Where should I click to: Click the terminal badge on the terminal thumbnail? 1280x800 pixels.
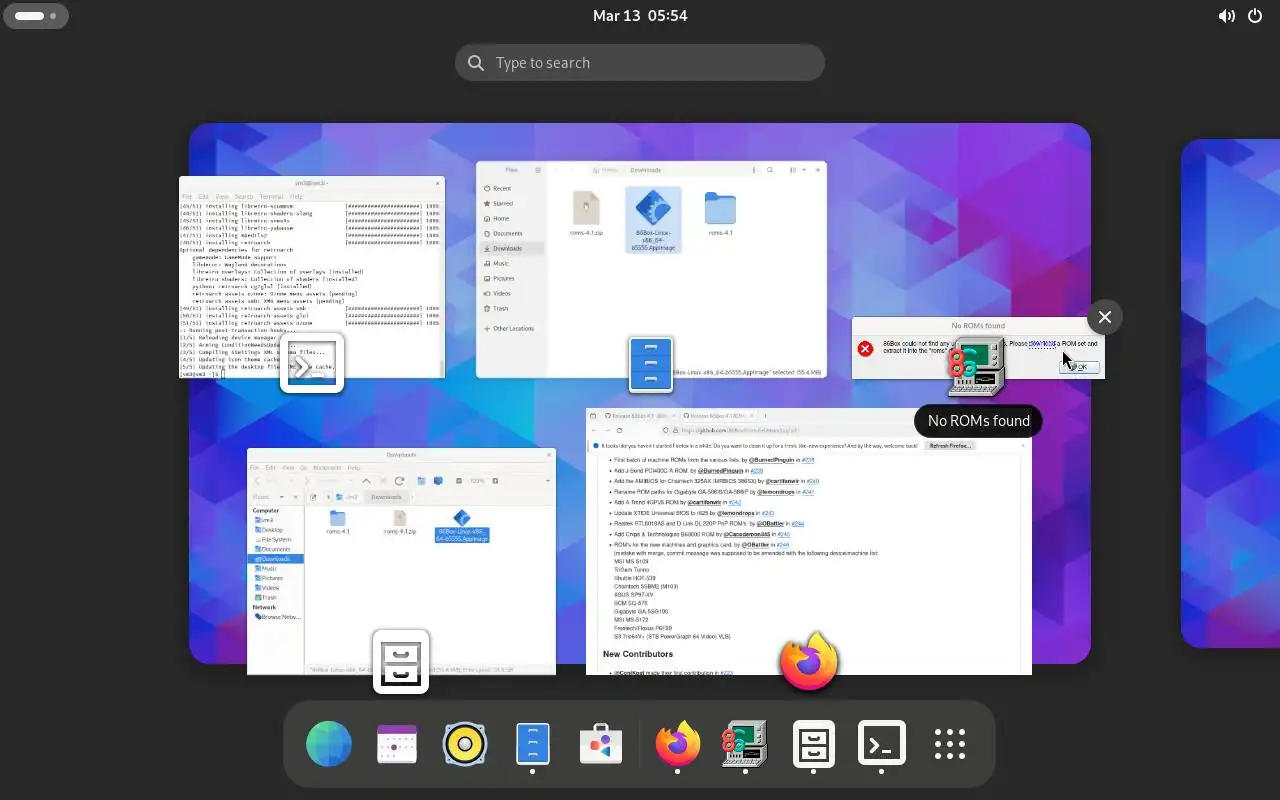pos(312,364)
